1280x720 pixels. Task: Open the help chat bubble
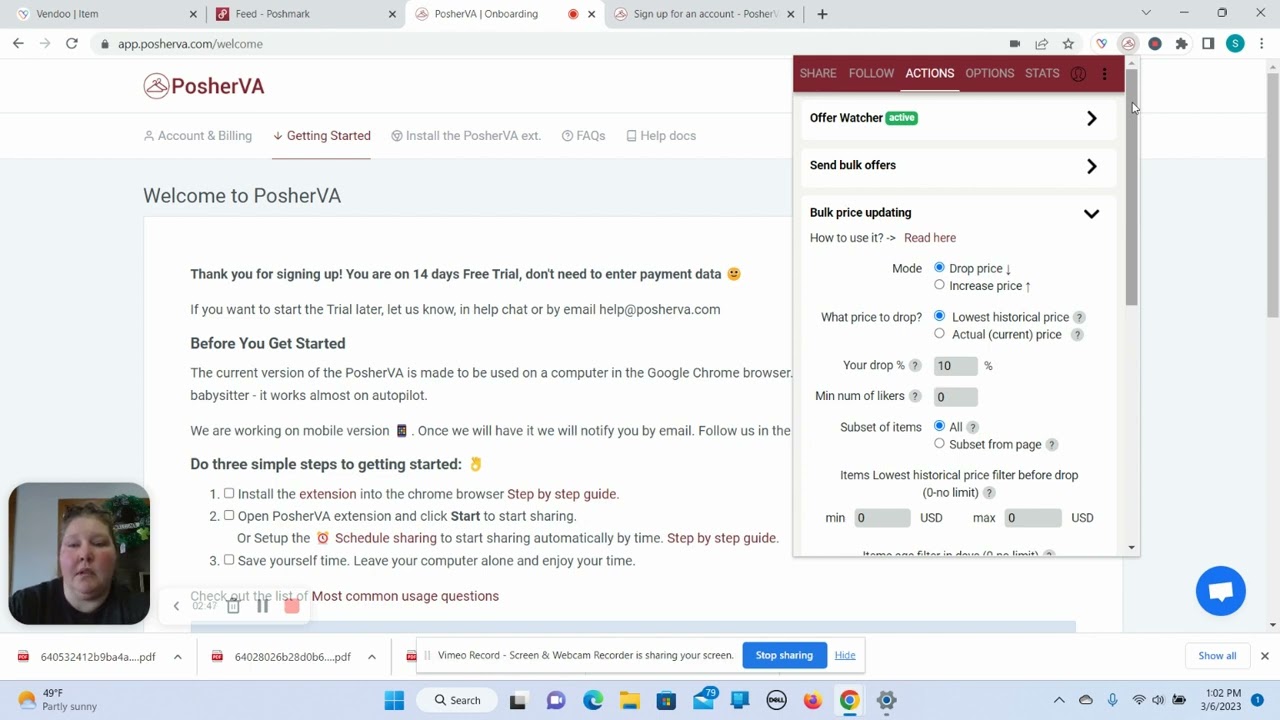1221,591
